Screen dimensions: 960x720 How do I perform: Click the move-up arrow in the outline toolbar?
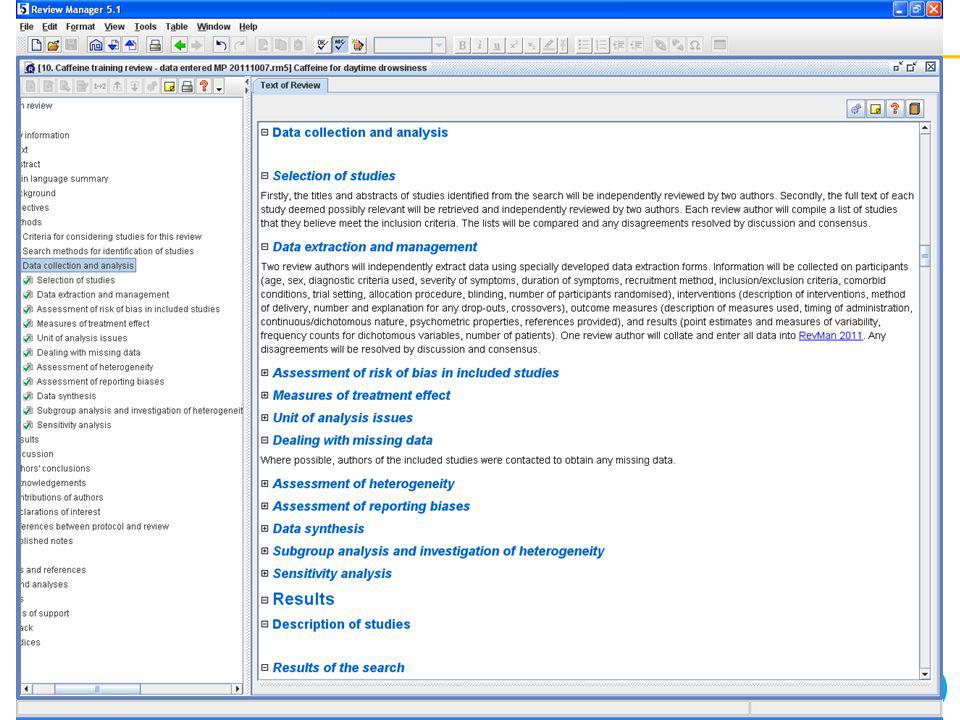117,86
